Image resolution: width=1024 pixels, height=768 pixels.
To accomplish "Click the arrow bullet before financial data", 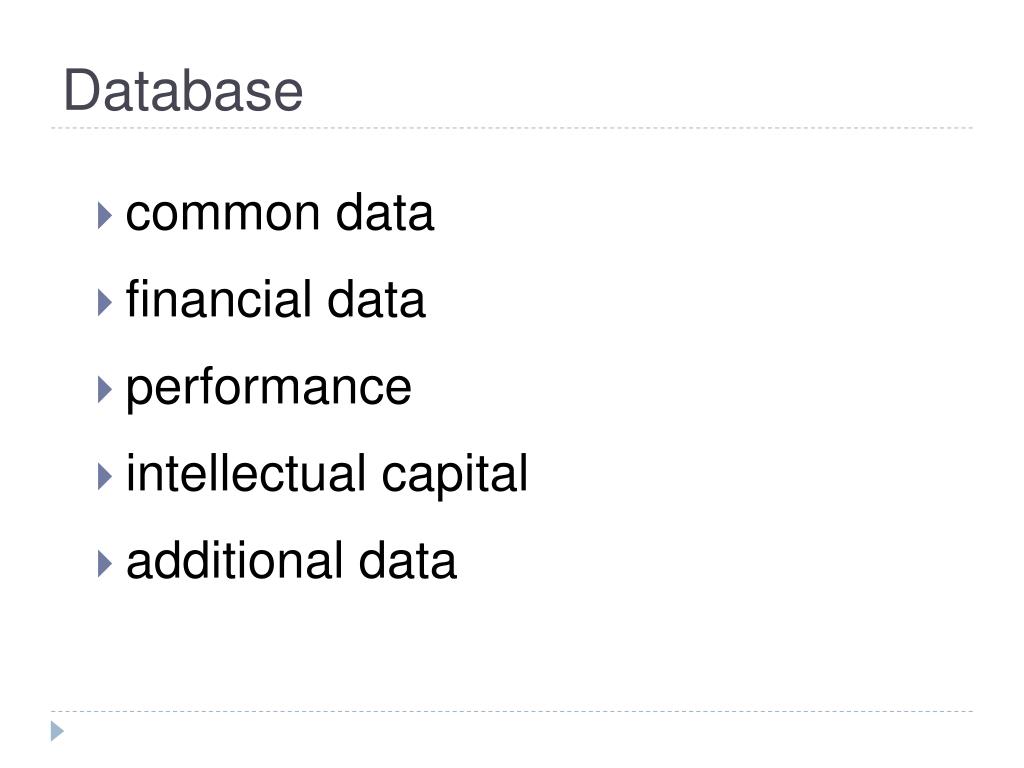I will pyautogui.click(x=104, y=302).
